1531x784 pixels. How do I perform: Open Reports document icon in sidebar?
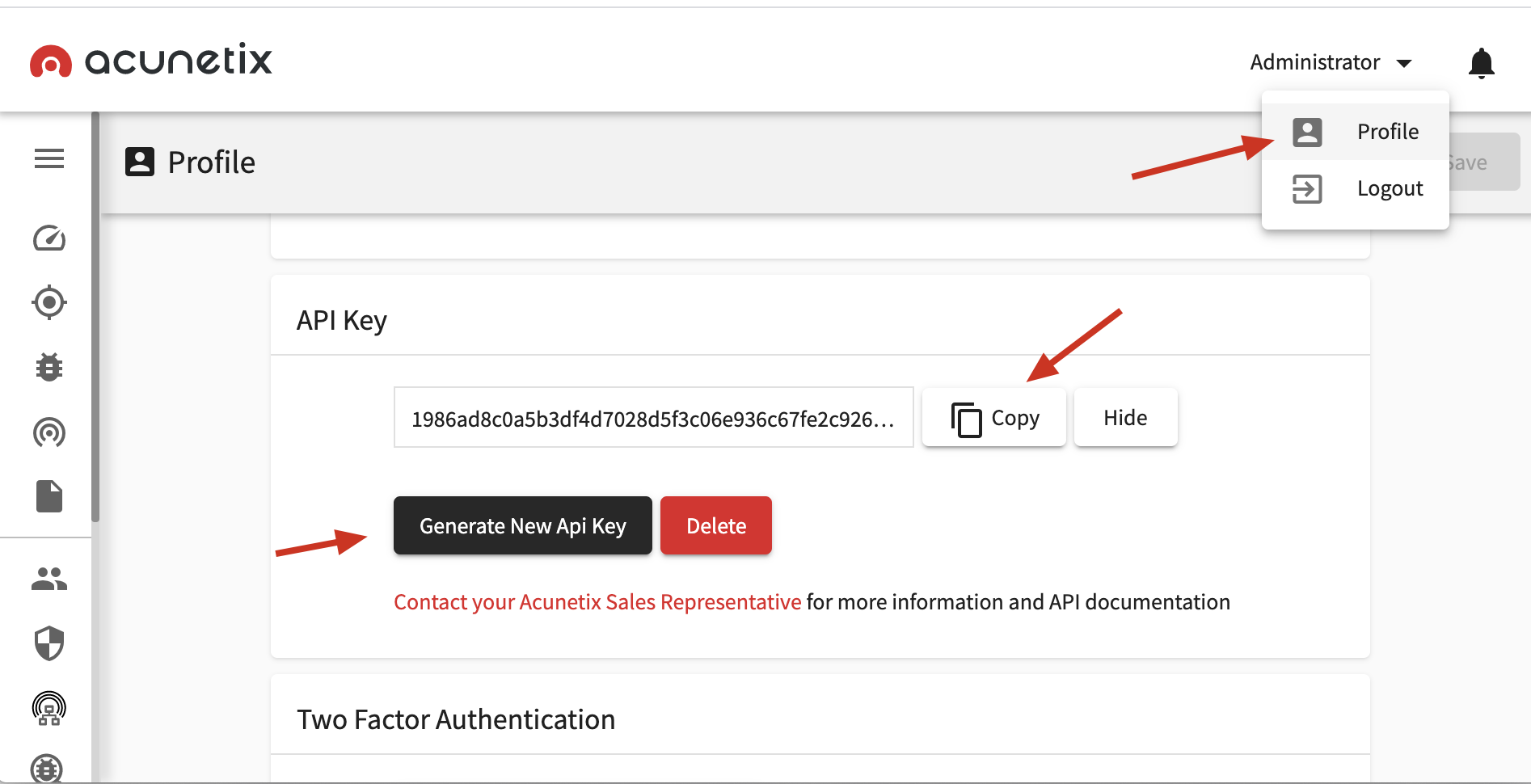tap(49, 496)
